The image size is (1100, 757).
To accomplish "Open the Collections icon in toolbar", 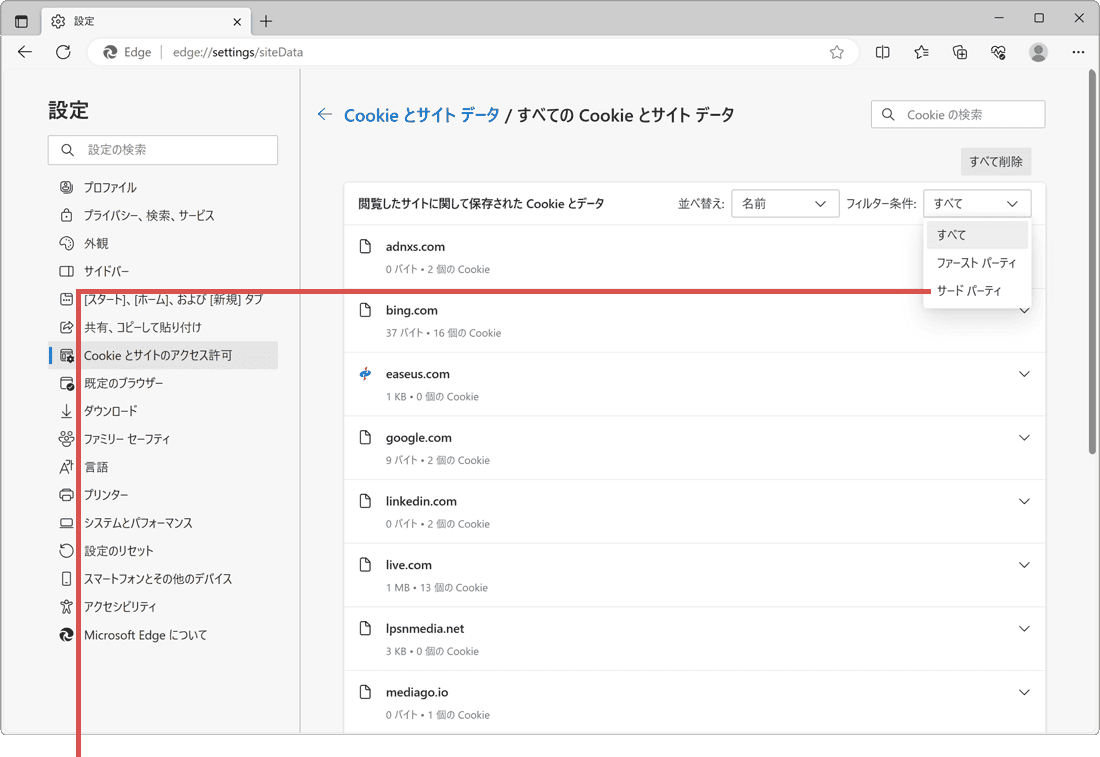I will tap(960, 52).
